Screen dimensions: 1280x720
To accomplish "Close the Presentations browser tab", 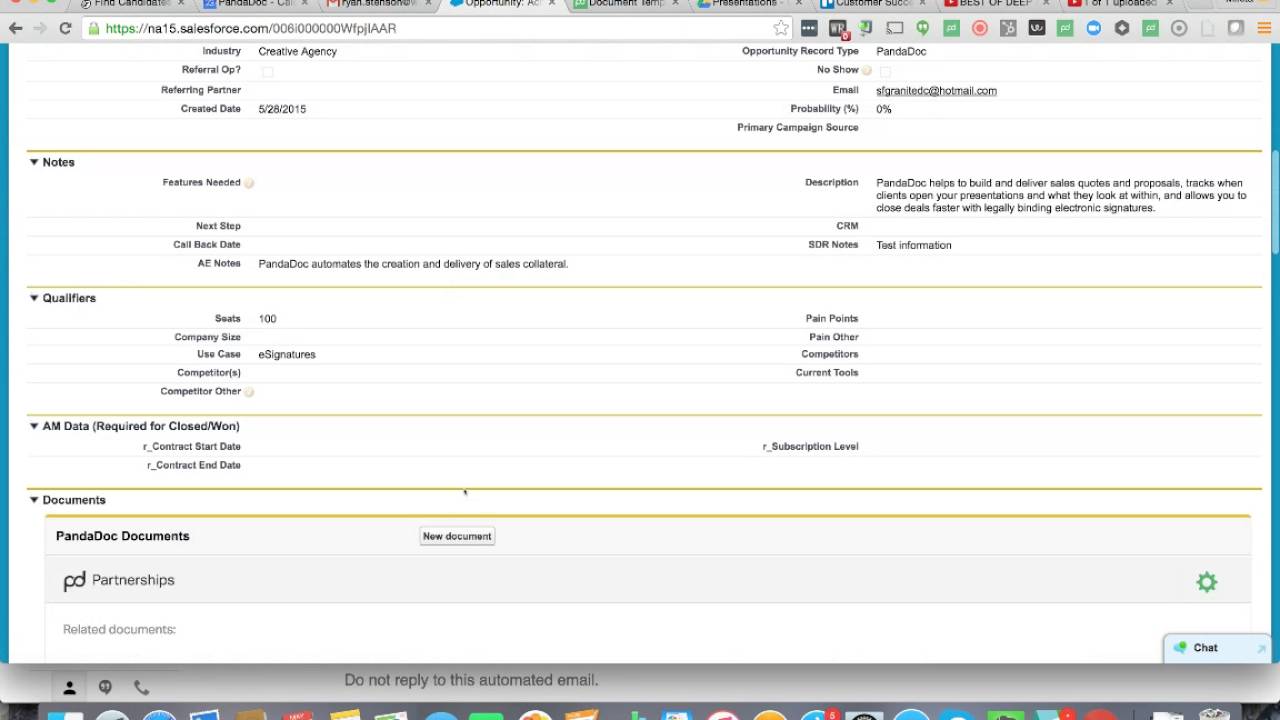I will point(799,4).
